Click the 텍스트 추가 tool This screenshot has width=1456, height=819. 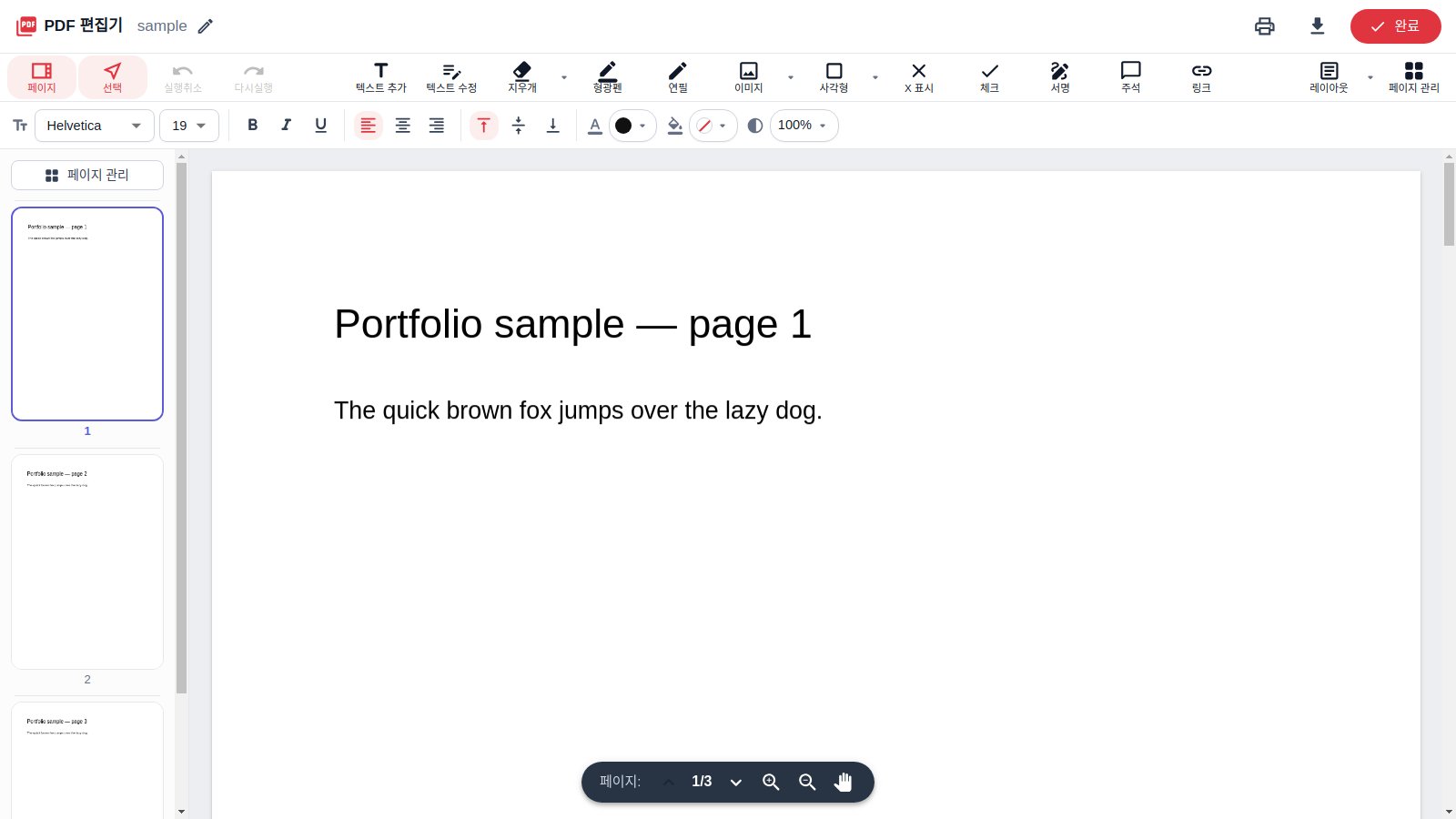click(381, 77)
